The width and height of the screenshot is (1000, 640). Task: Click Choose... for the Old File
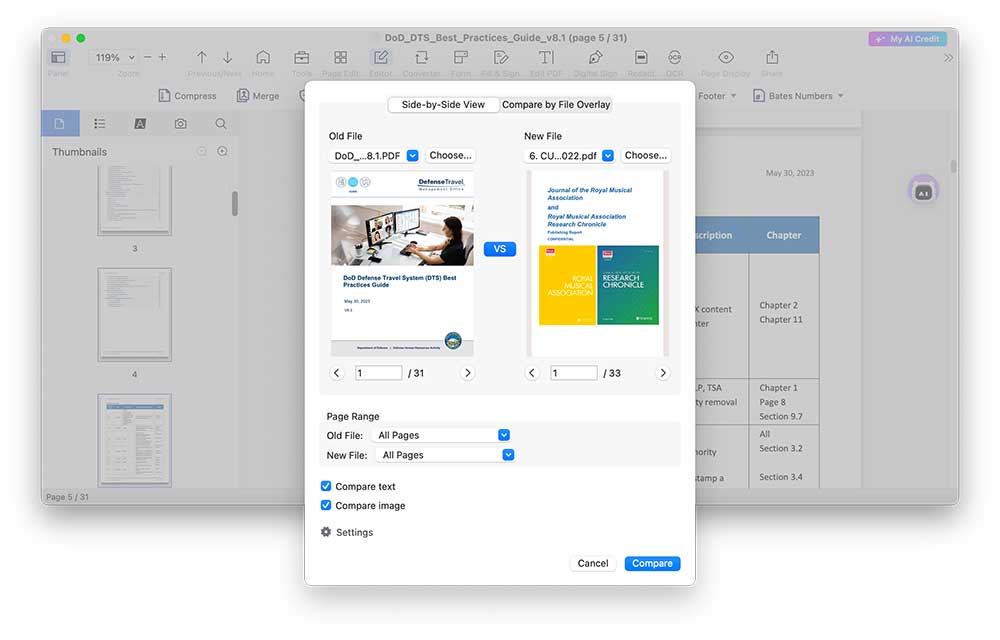450,156
